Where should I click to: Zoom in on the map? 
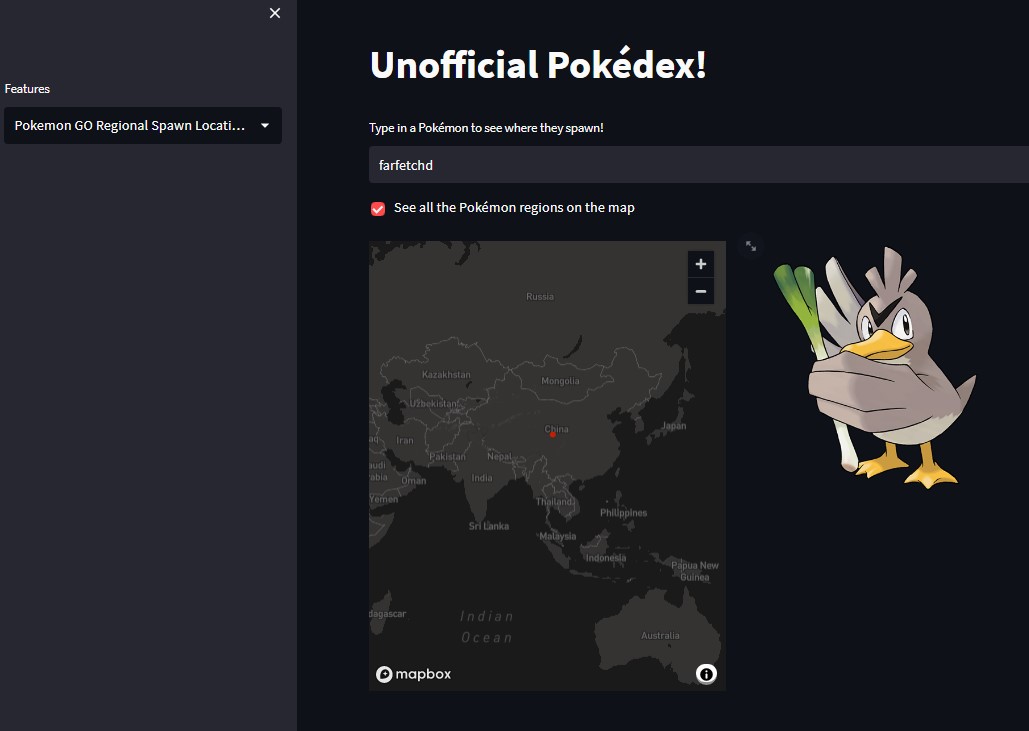[x=700, y=263]
